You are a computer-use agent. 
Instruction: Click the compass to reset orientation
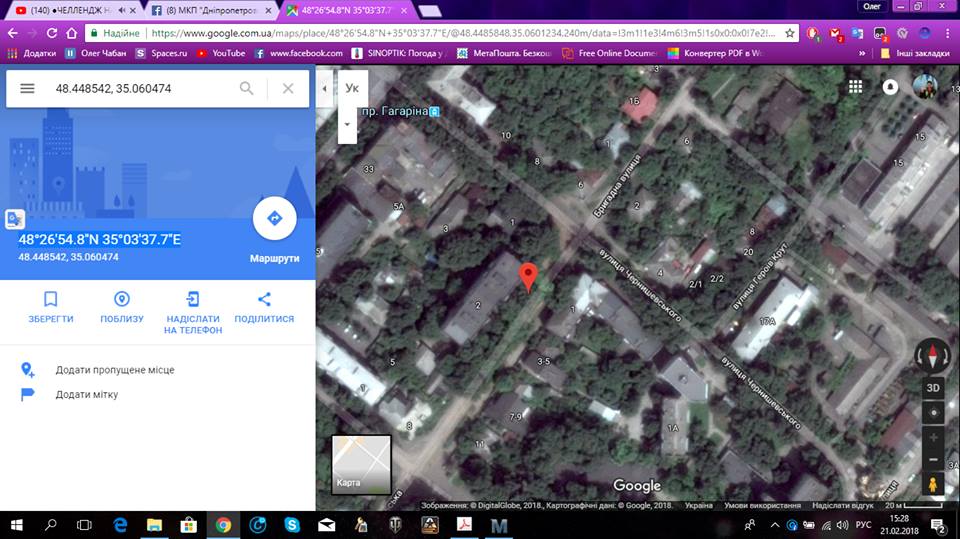(x=933, y=355)
